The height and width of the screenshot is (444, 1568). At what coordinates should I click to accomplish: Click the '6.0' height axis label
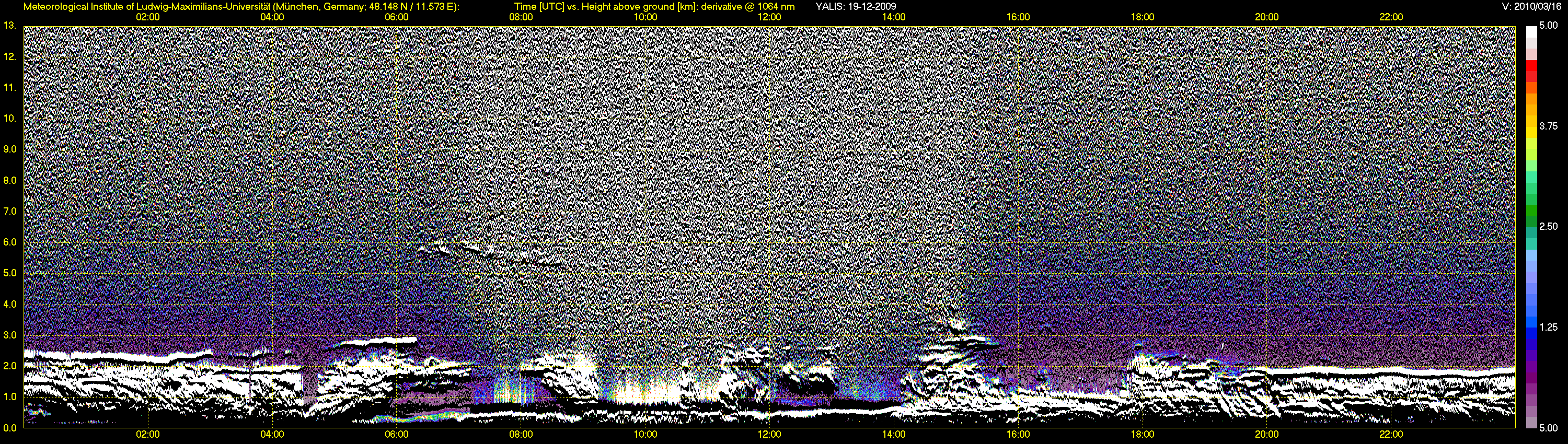(10, 242)
